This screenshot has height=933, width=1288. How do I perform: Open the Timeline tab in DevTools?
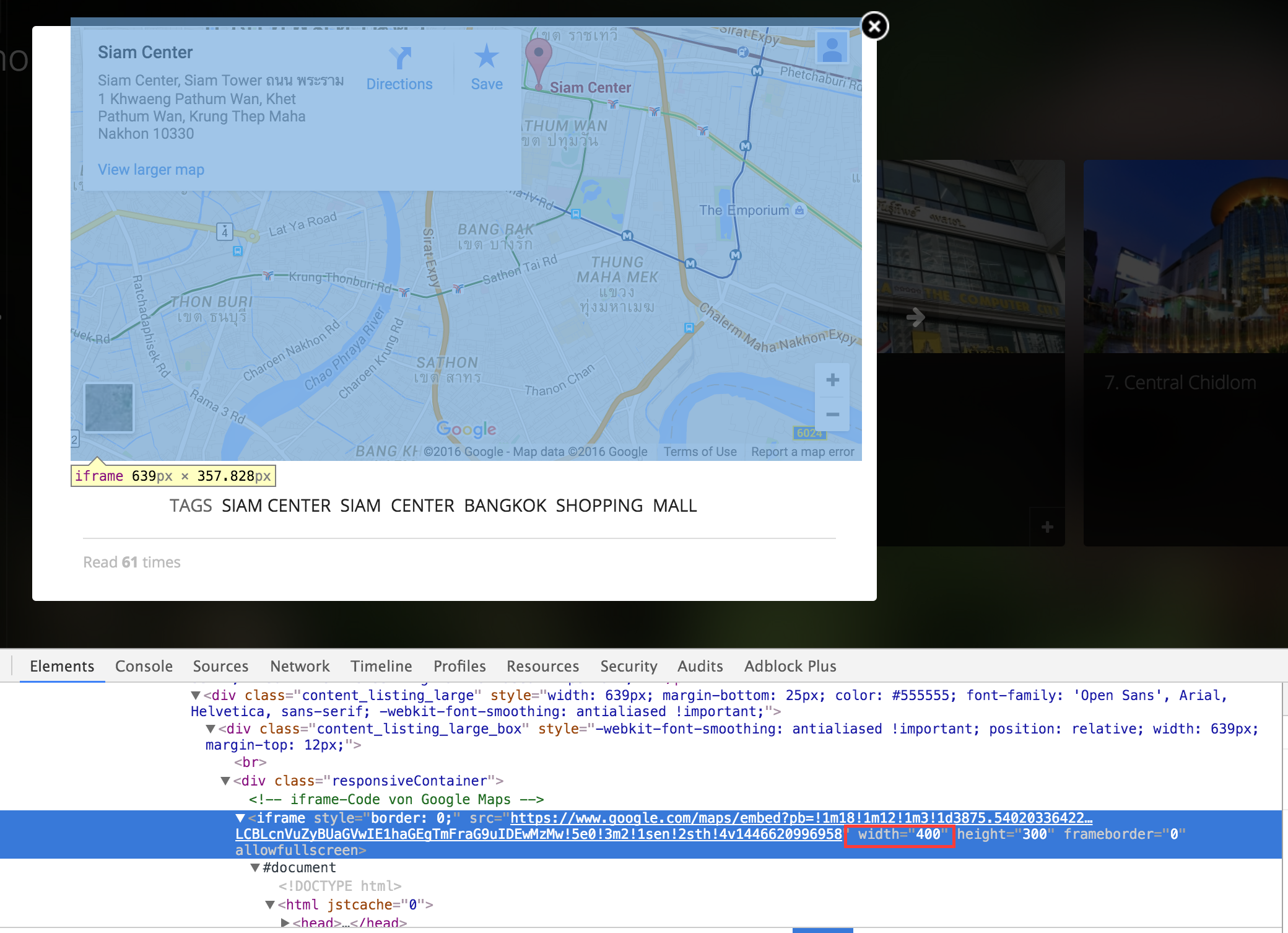[x=381, y=666]
